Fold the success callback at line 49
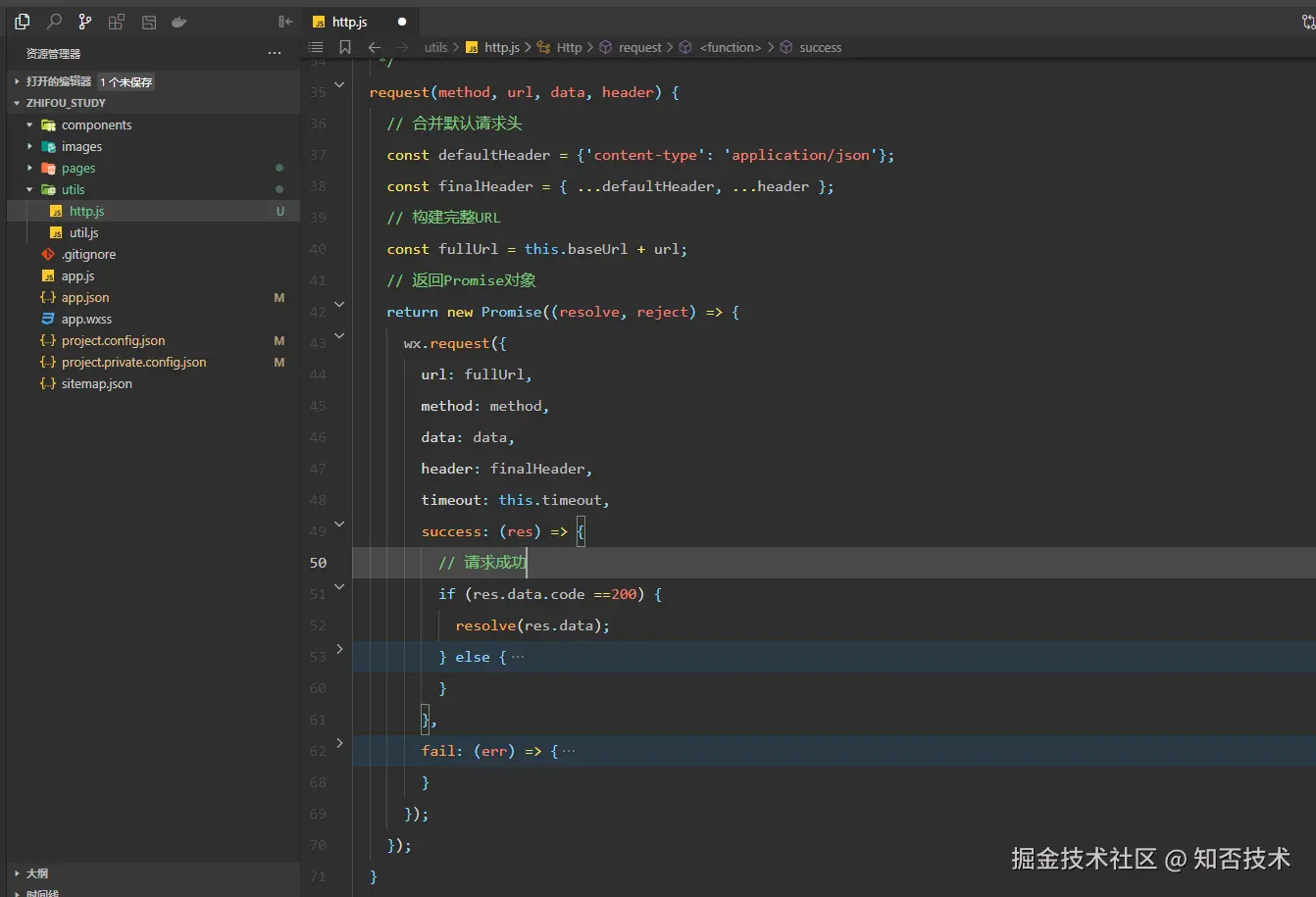 340,524
